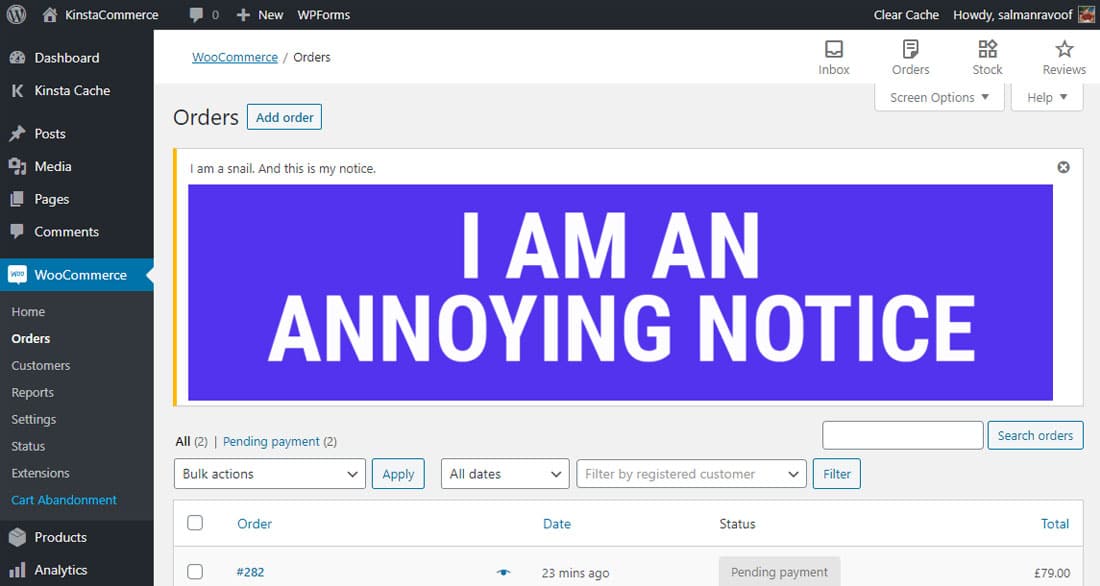Open Cart Abandonment from the sidebar menu
The image size is (1100, 586).
pos(63,500)
